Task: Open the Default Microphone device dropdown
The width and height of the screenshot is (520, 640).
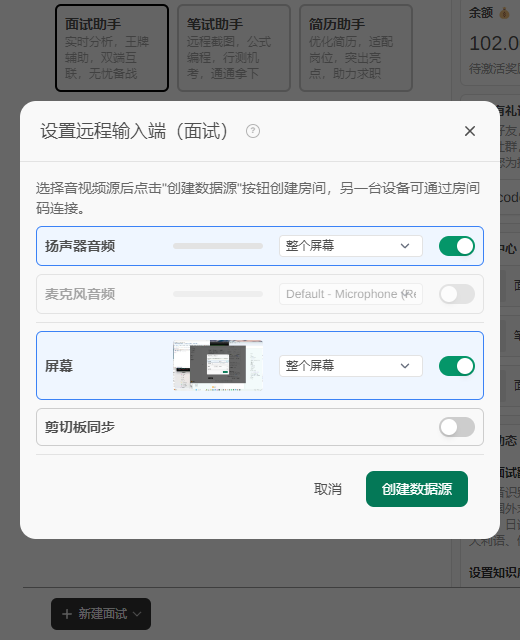Action: point(351,294)
